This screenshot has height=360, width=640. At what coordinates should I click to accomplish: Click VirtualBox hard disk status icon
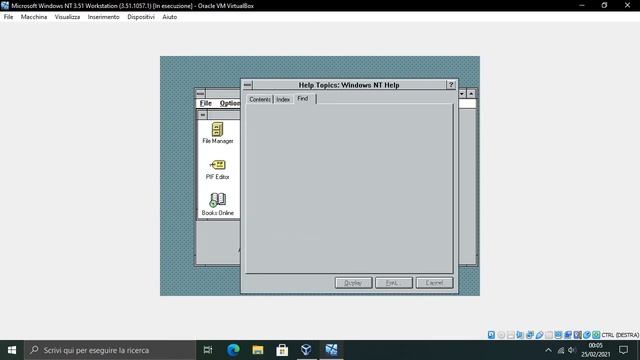point(491,335)
